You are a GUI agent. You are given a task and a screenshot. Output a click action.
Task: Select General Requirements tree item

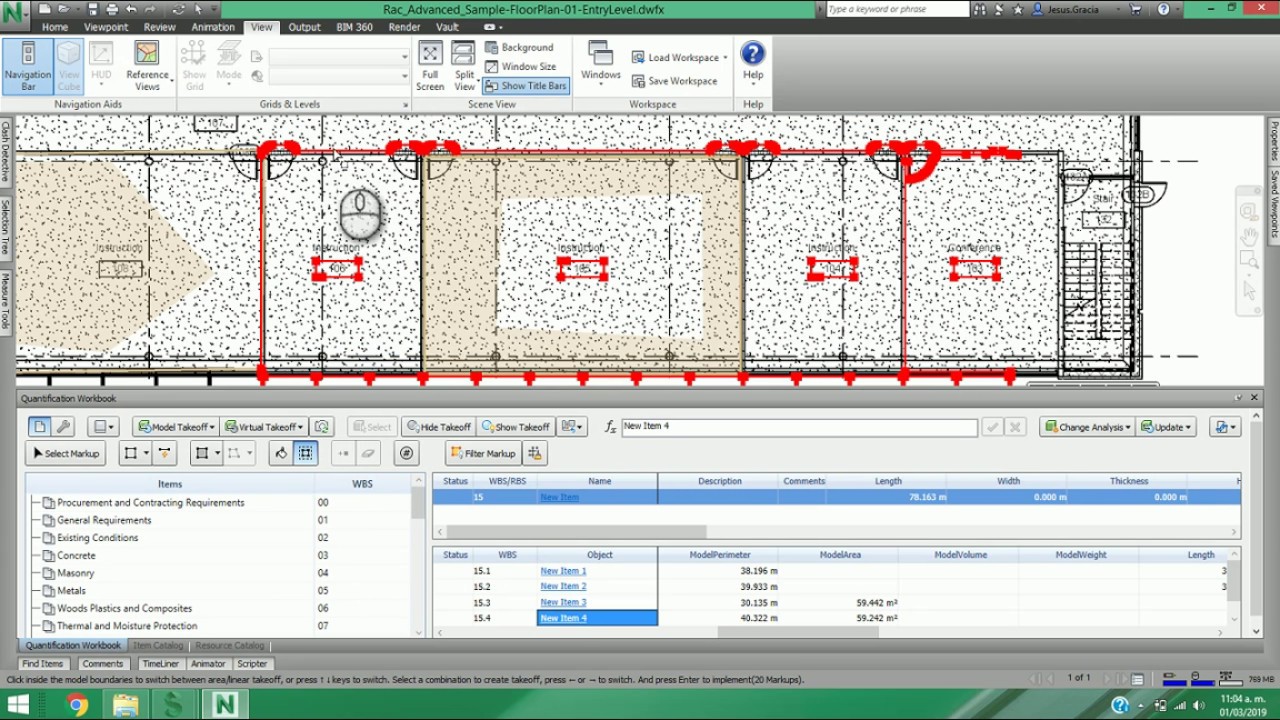tap(104, 520)
